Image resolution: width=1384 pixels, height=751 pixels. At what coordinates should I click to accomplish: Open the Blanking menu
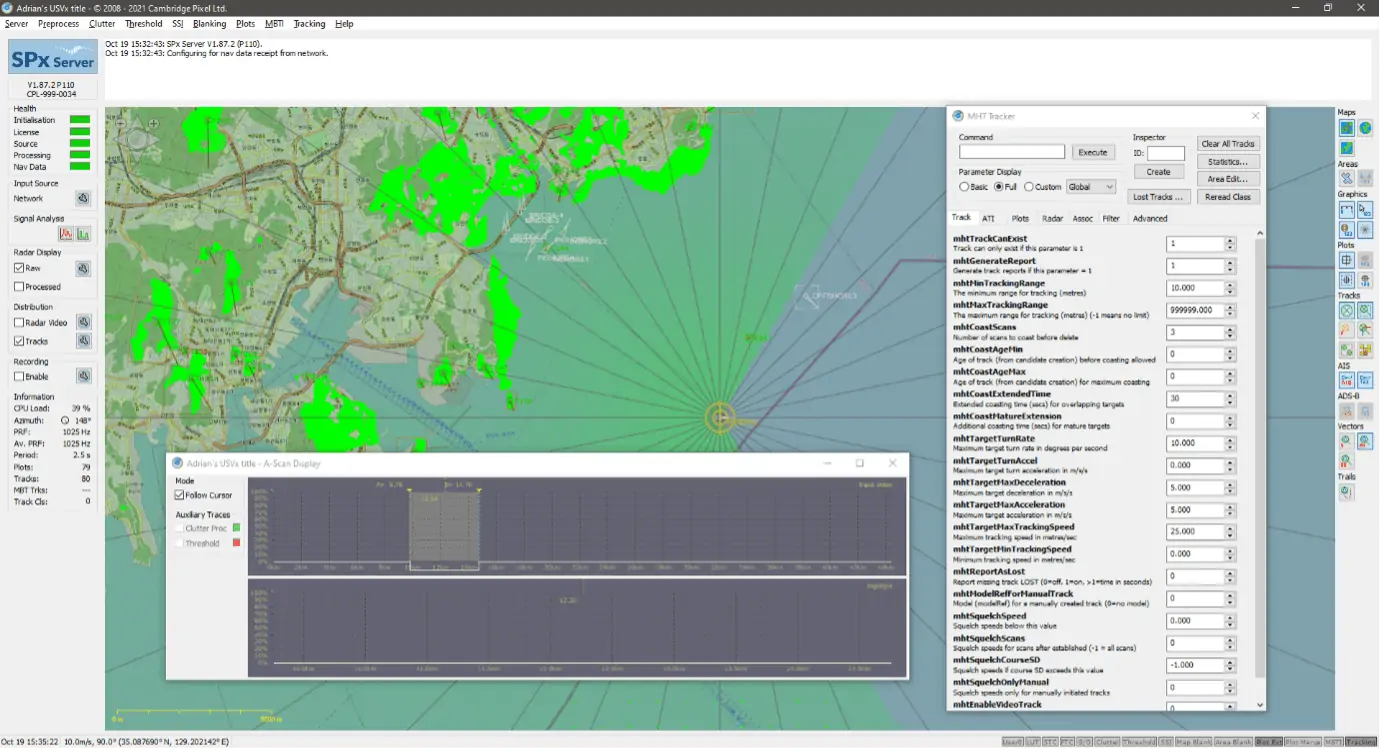point(210,24)
